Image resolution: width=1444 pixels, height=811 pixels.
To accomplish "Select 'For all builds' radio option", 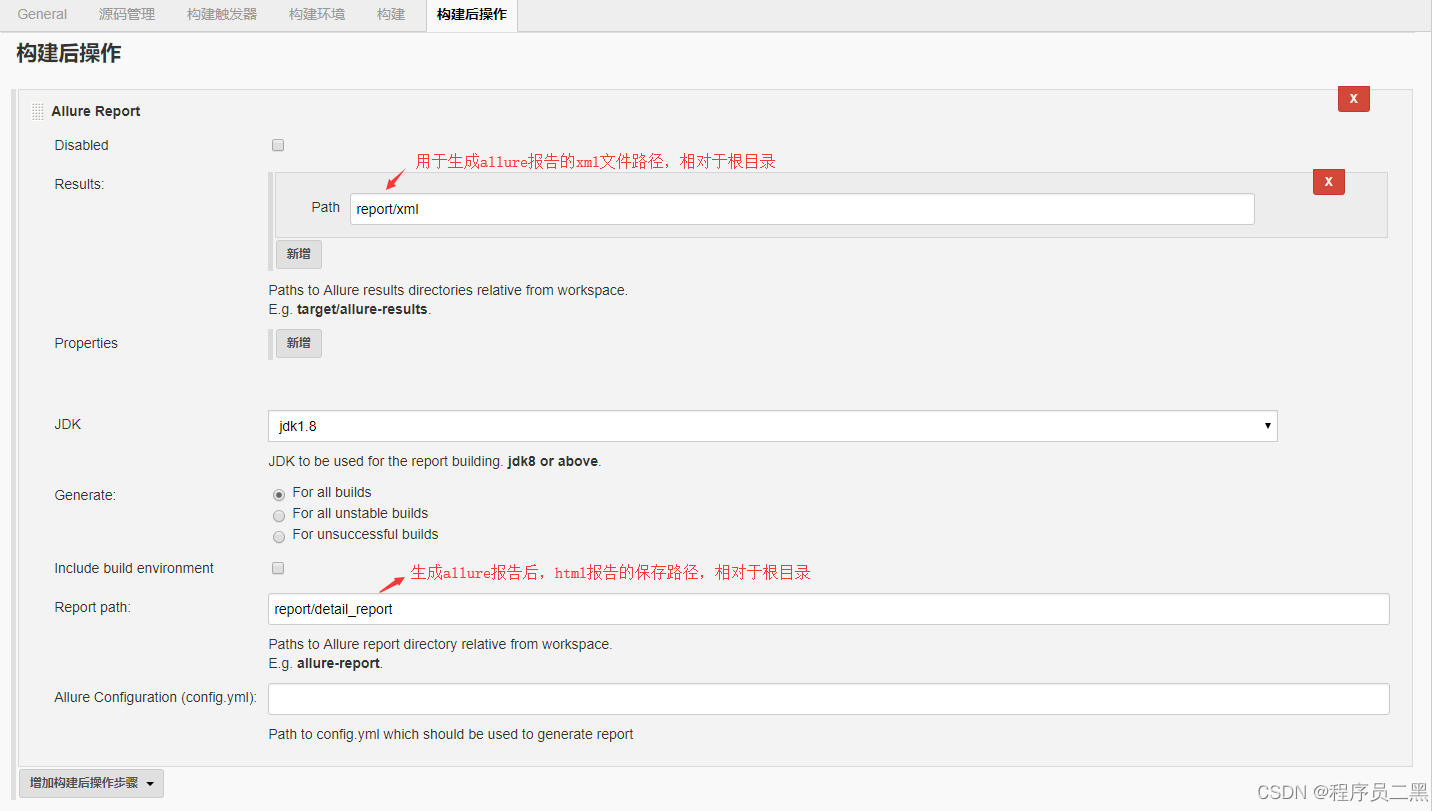I will coord(279,494).
